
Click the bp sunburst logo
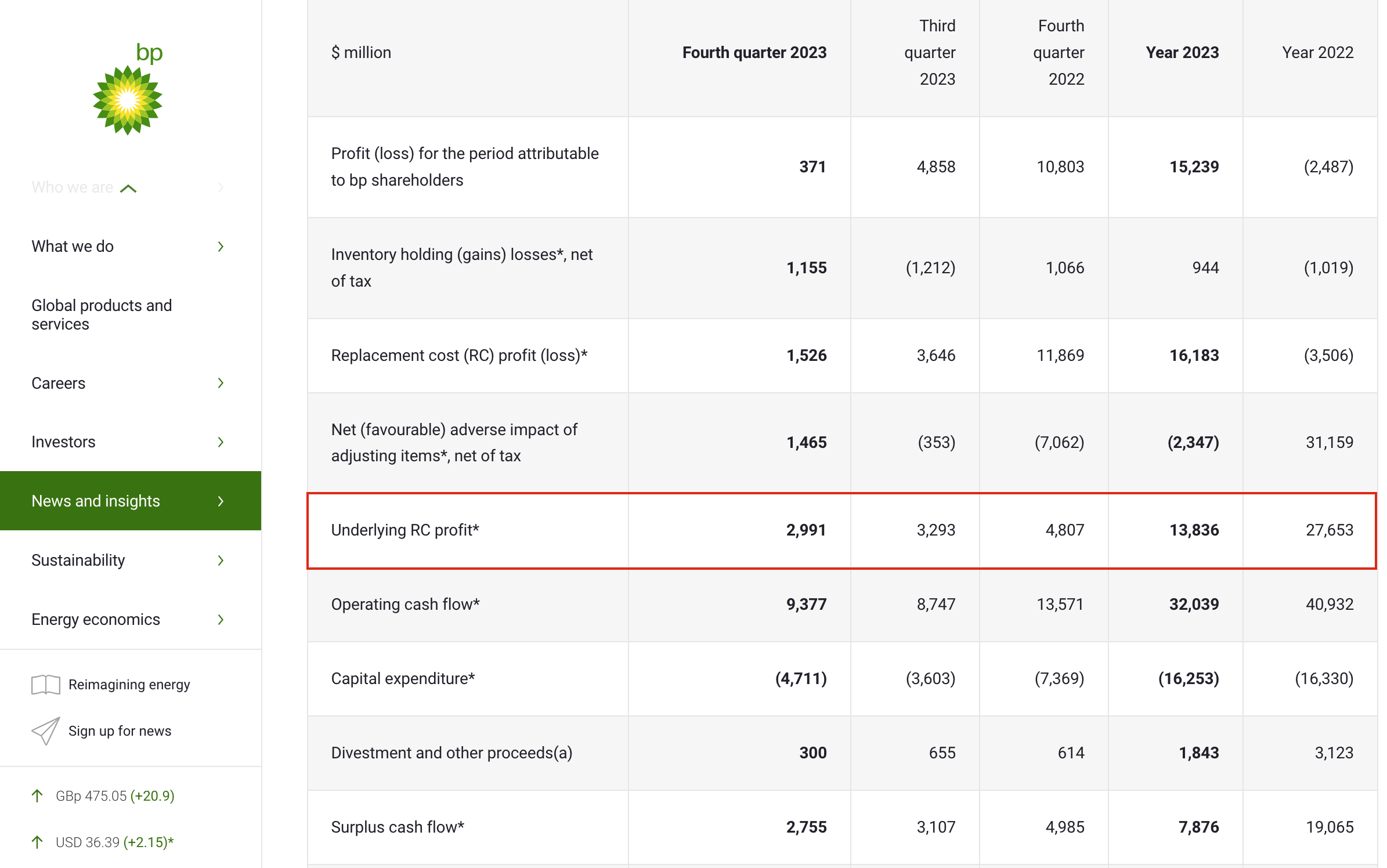[128, 100]
